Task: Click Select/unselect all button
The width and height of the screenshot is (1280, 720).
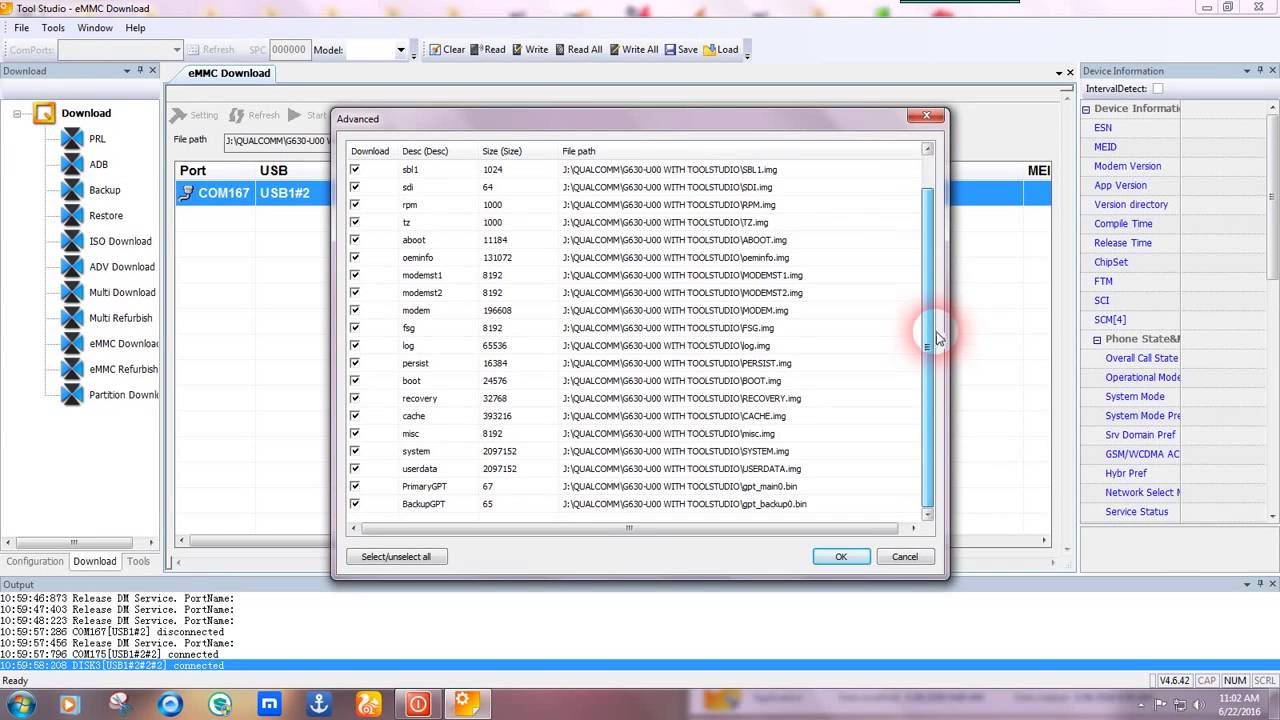Action: pos(397,557)
